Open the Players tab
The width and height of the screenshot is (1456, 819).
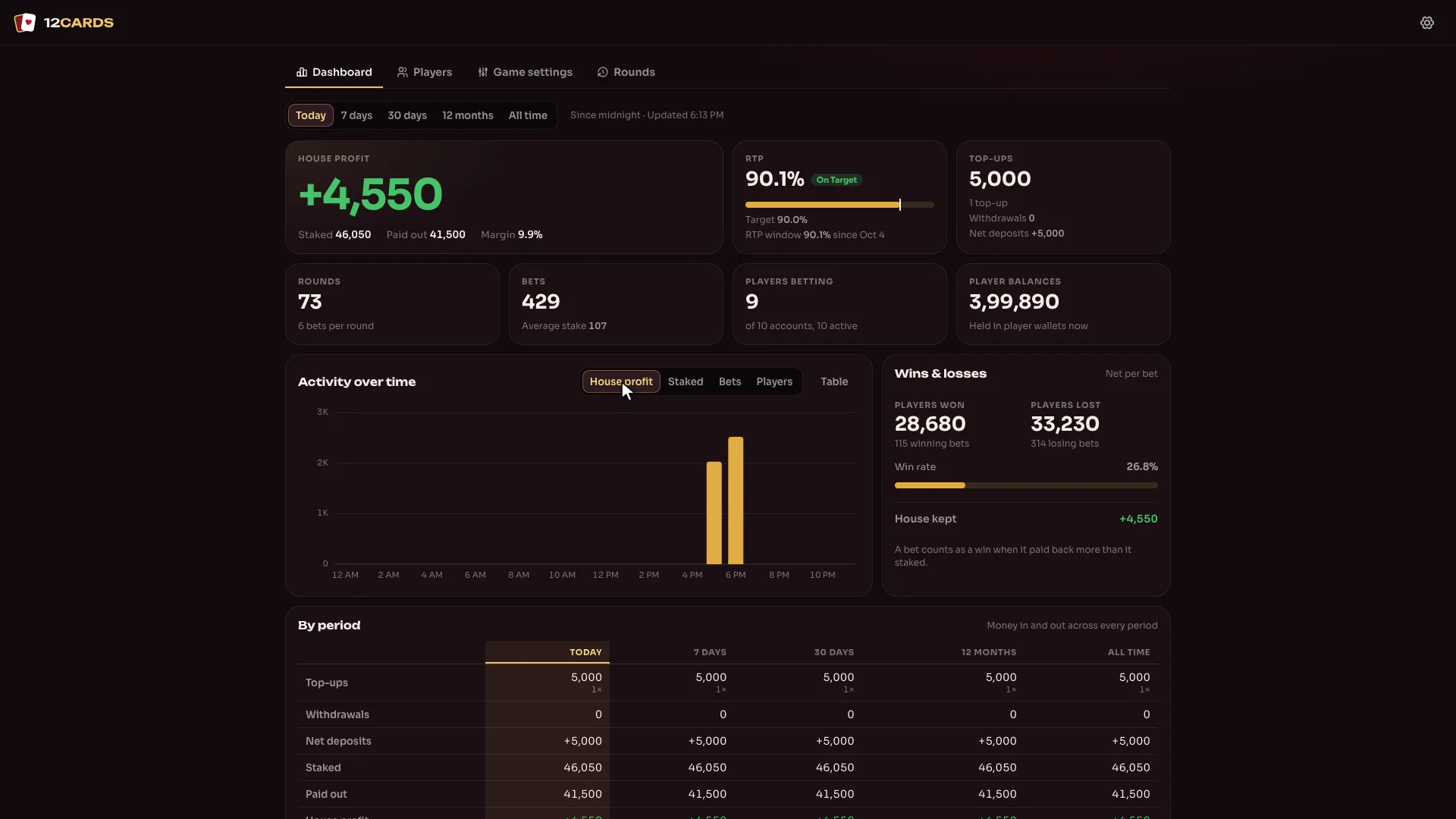(425, 72)
